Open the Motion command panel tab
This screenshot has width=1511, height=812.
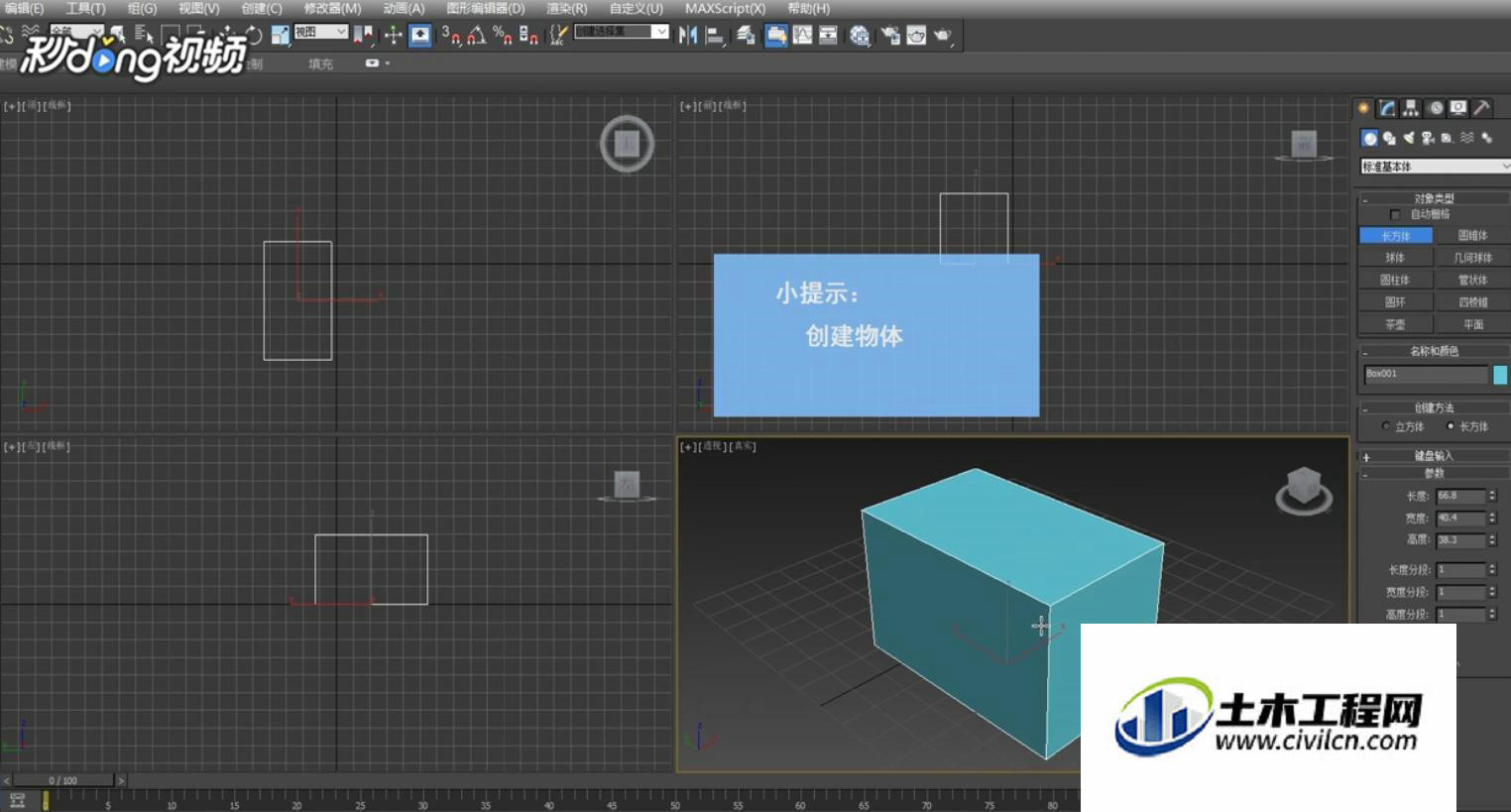pyautogui.click(x=1435, y=108)
